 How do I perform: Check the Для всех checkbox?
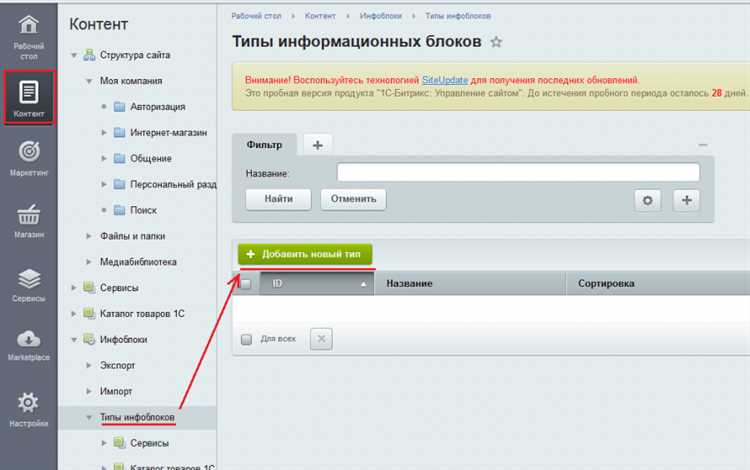[x=246, y=339]
